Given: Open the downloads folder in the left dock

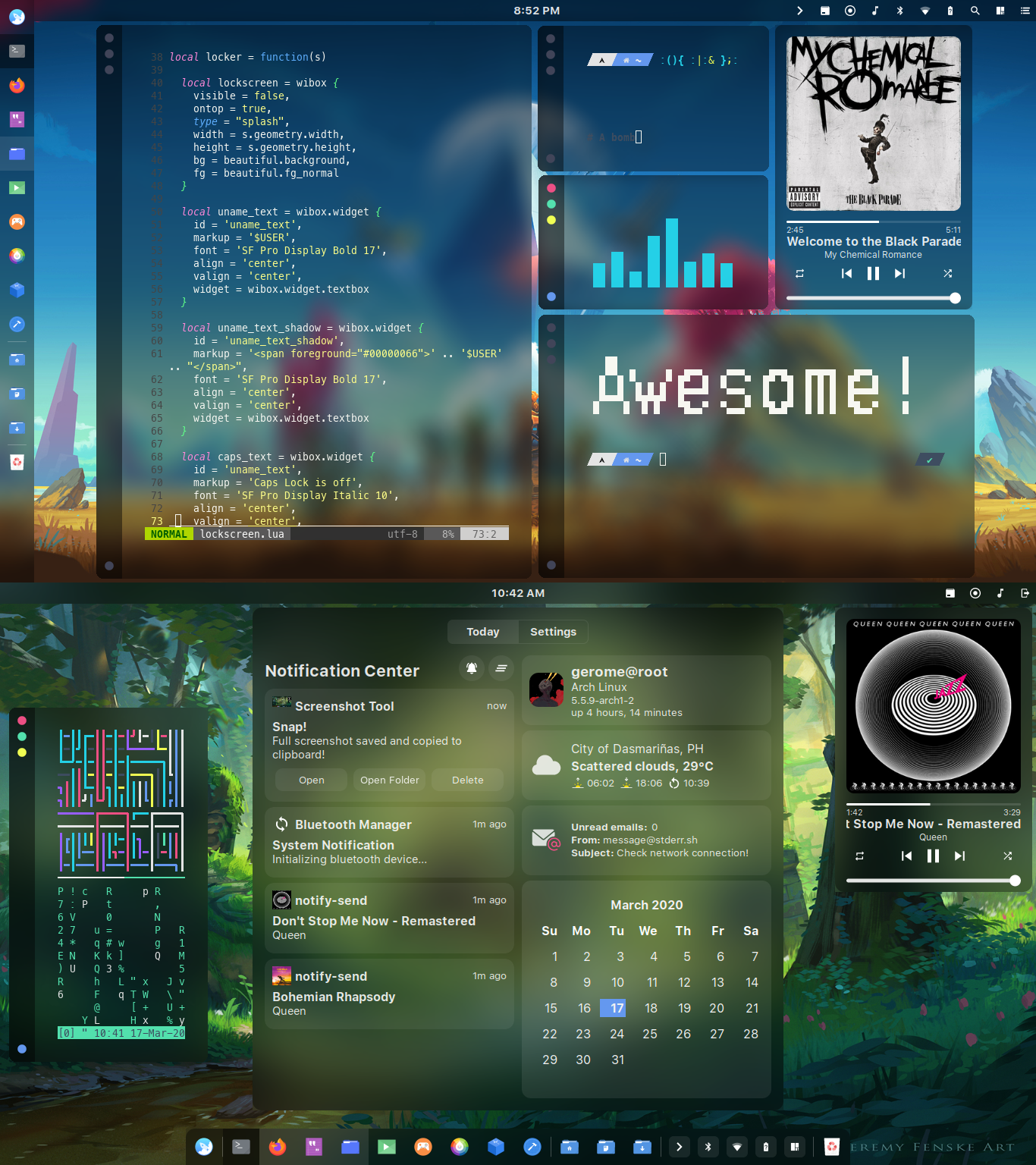Looking at the screenshot, I should (x=17, y=428).
